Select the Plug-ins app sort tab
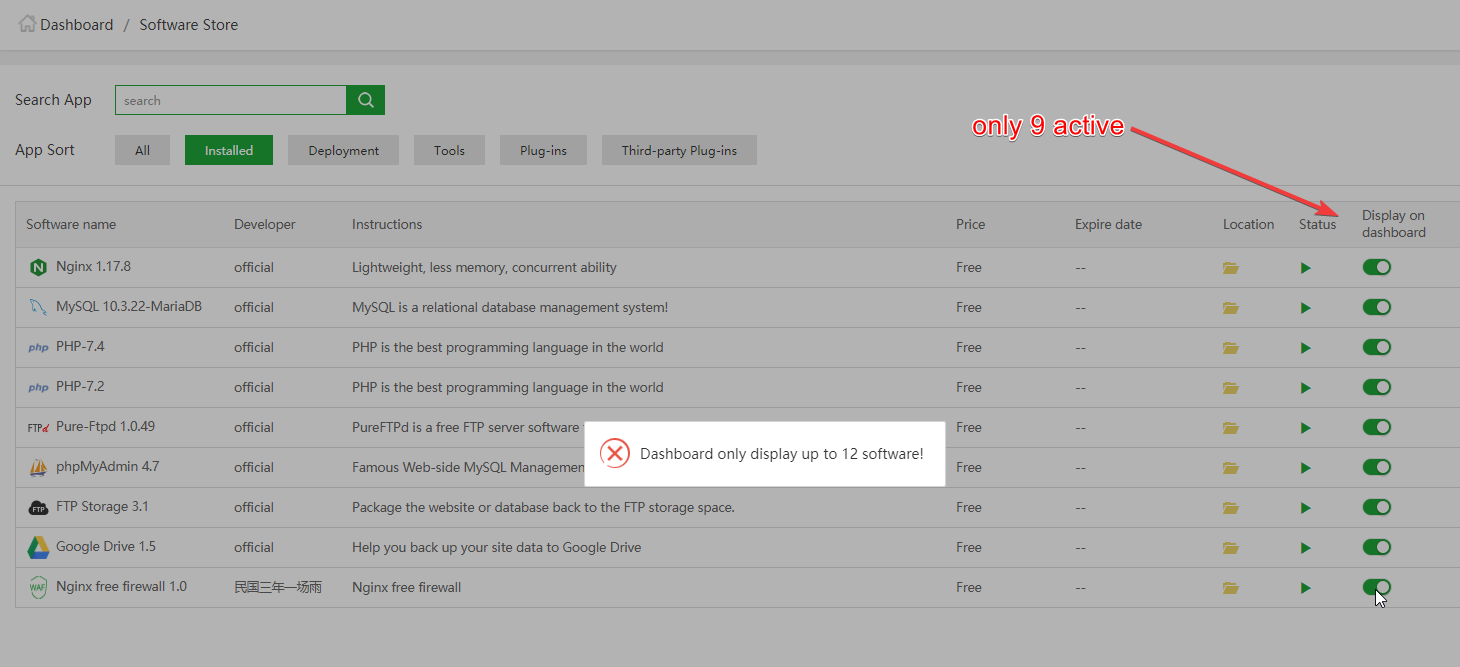Viewport: 1460px width, 667px height. [x=543, y=150]
